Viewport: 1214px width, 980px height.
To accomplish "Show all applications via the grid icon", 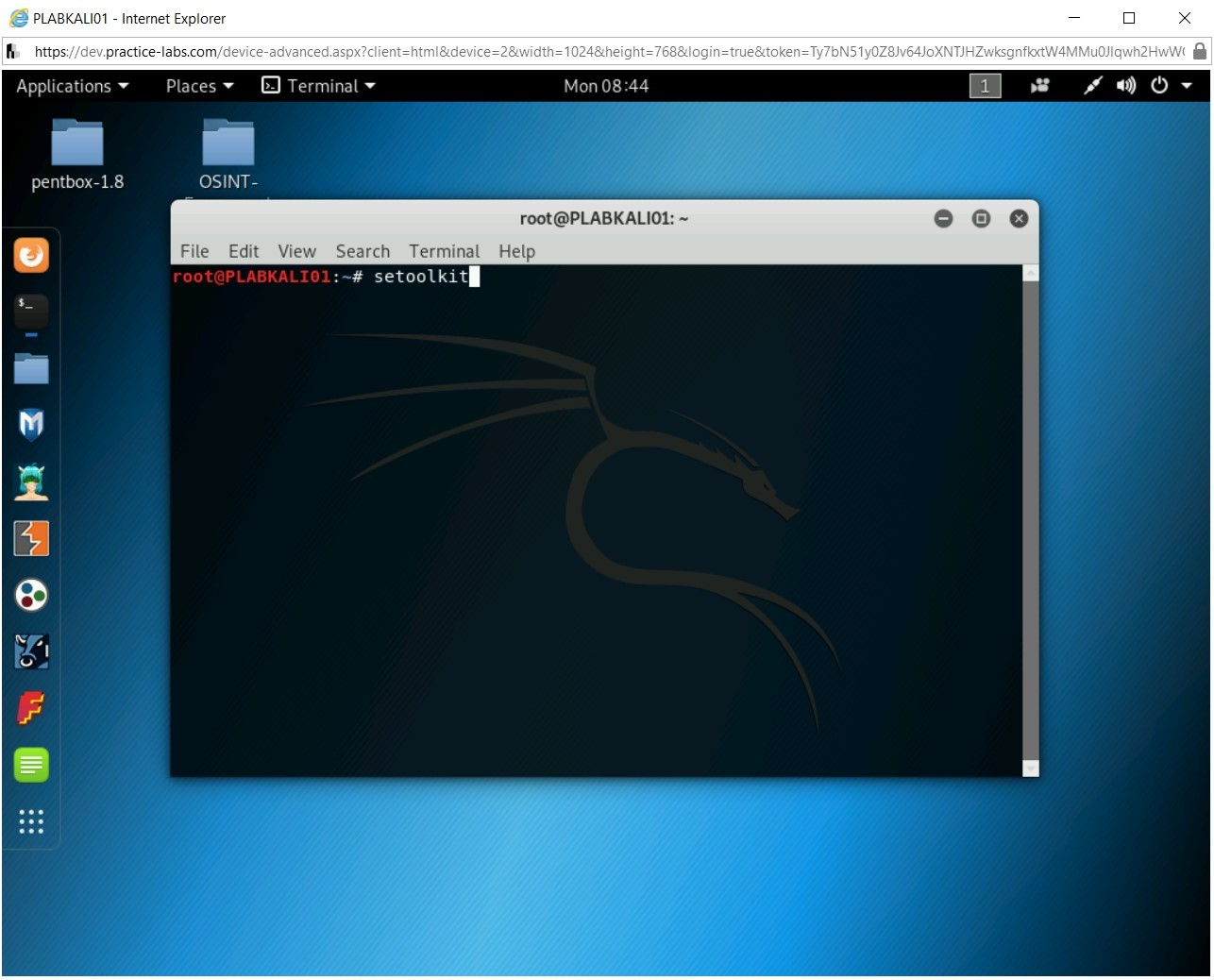I will coord(31,822).
